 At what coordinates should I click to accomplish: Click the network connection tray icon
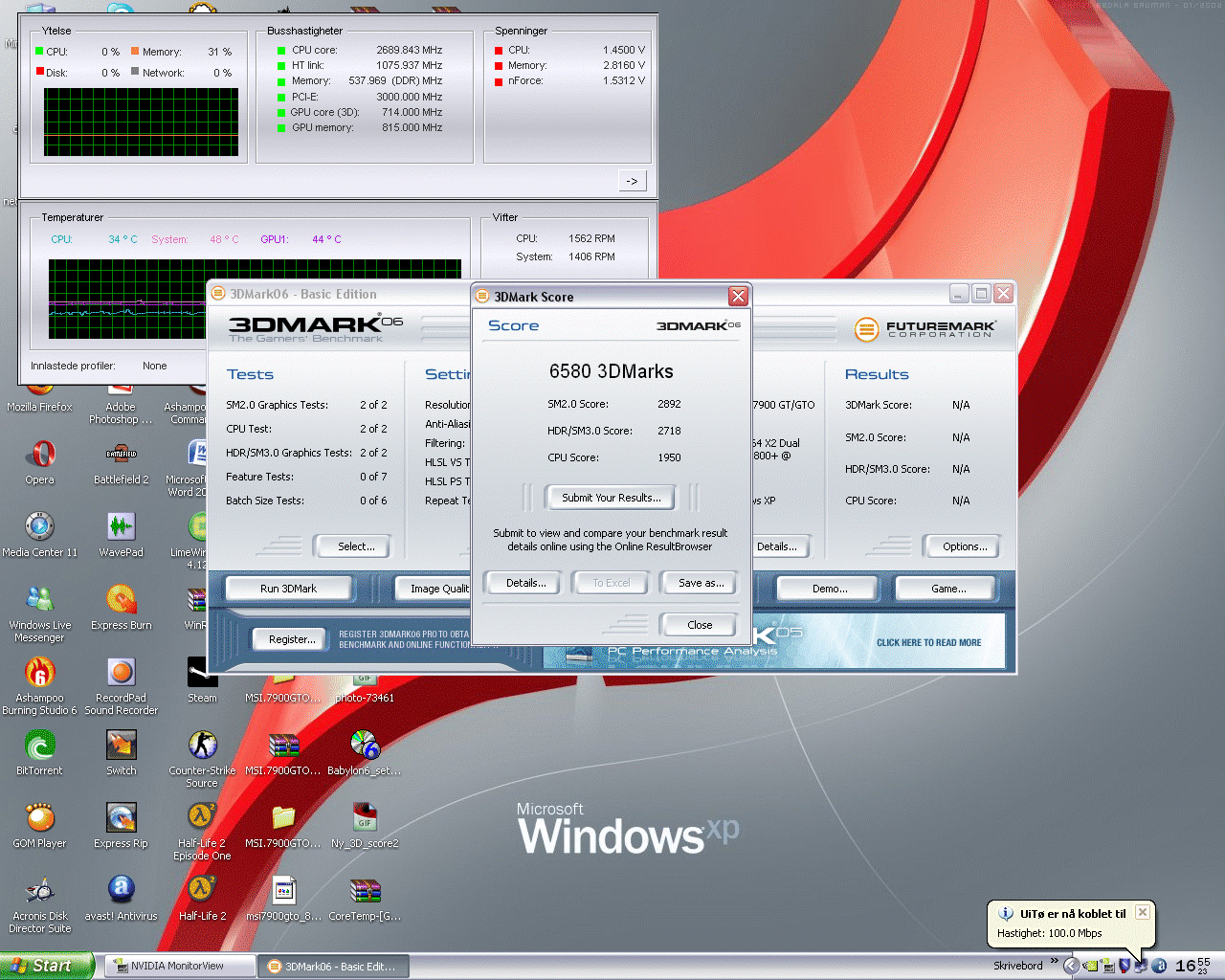coord(1141,966)
